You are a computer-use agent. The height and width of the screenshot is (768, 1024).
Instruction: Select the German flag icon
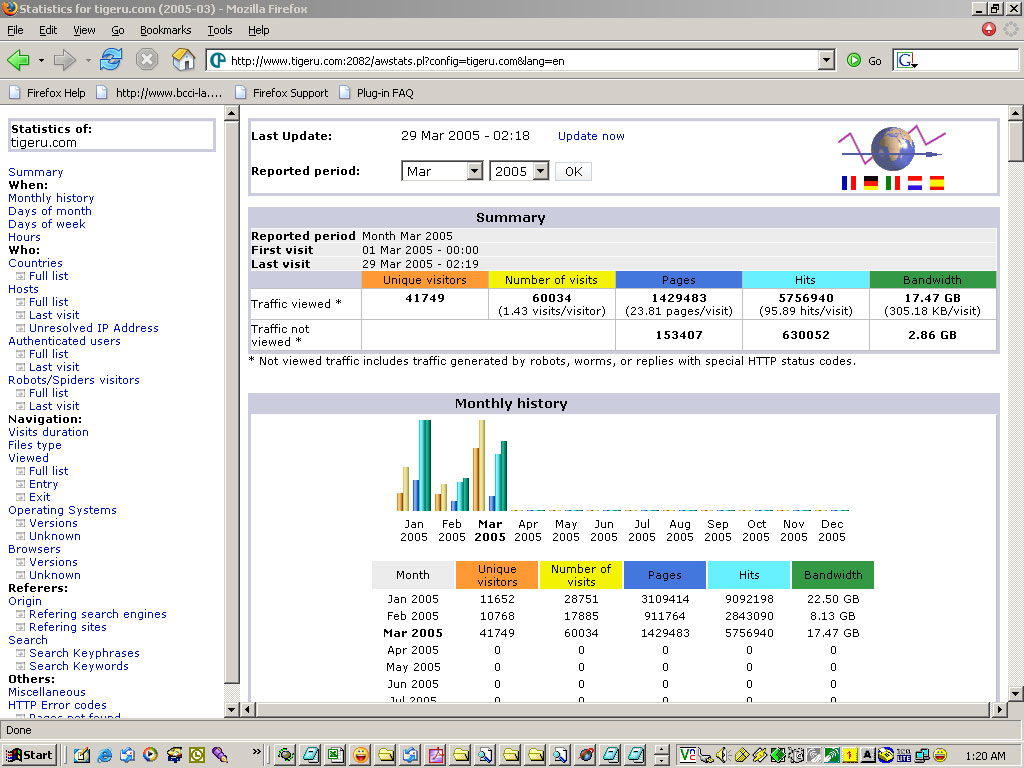[871, 183]
